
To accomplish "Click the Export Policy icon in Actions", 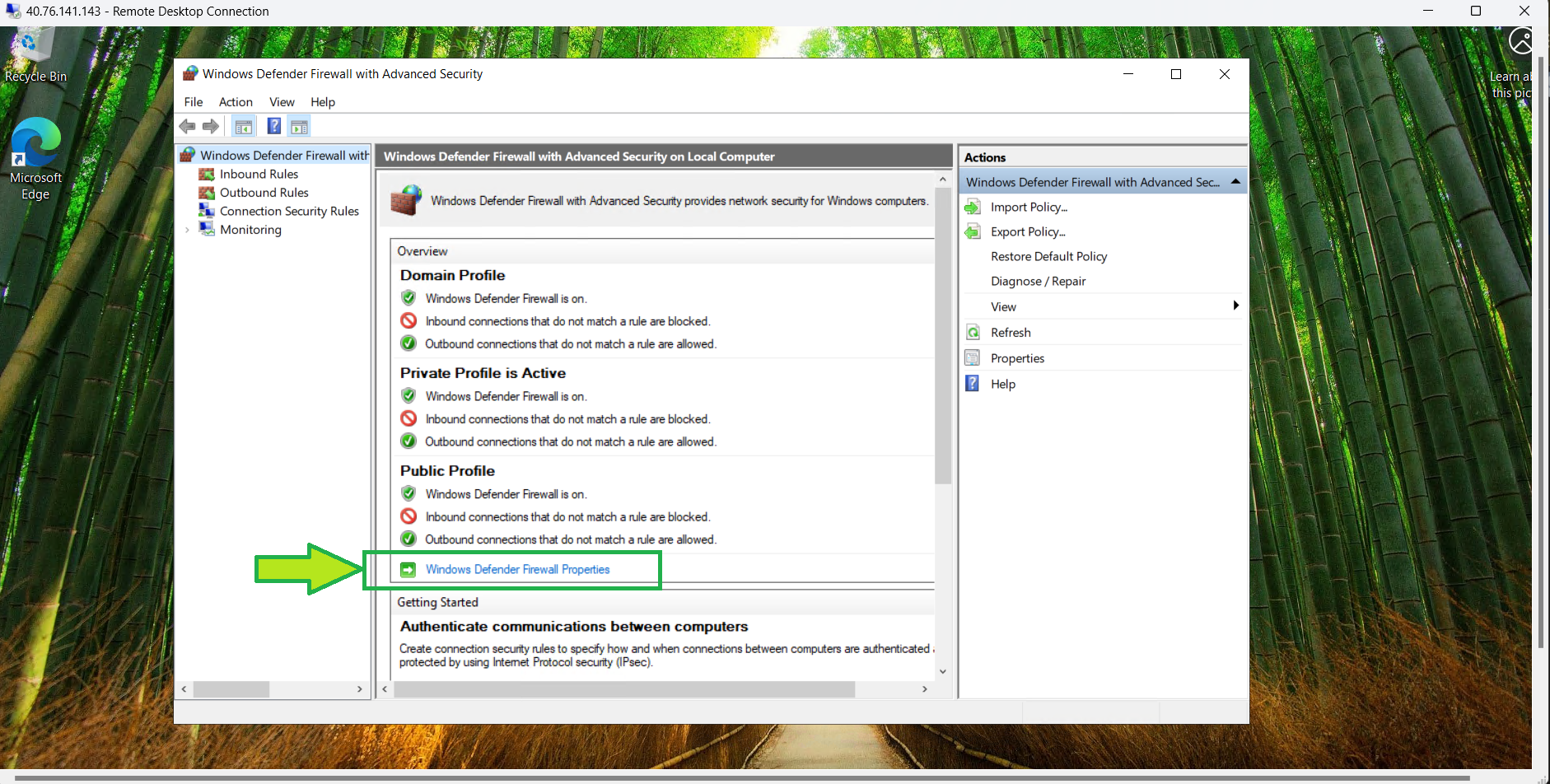I will click(x=973, y=231).
